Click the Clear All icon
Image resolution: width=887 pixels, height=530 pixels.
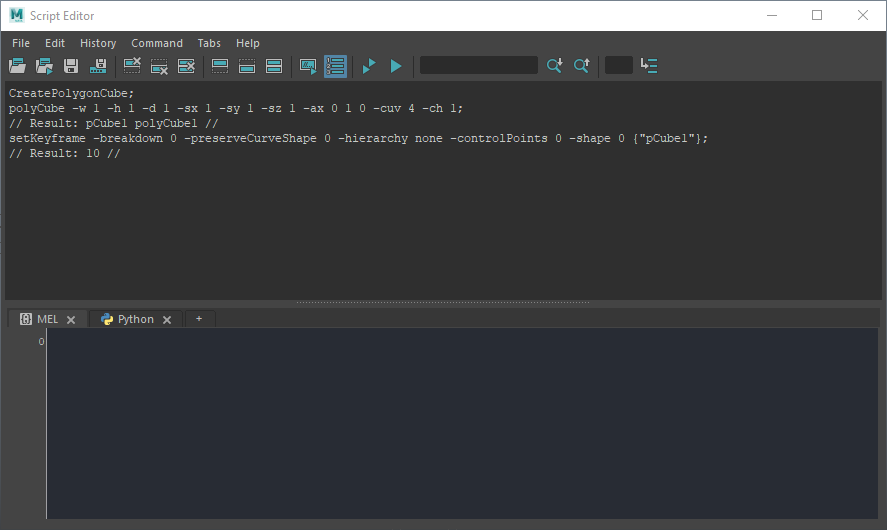[x=186, y=66]
